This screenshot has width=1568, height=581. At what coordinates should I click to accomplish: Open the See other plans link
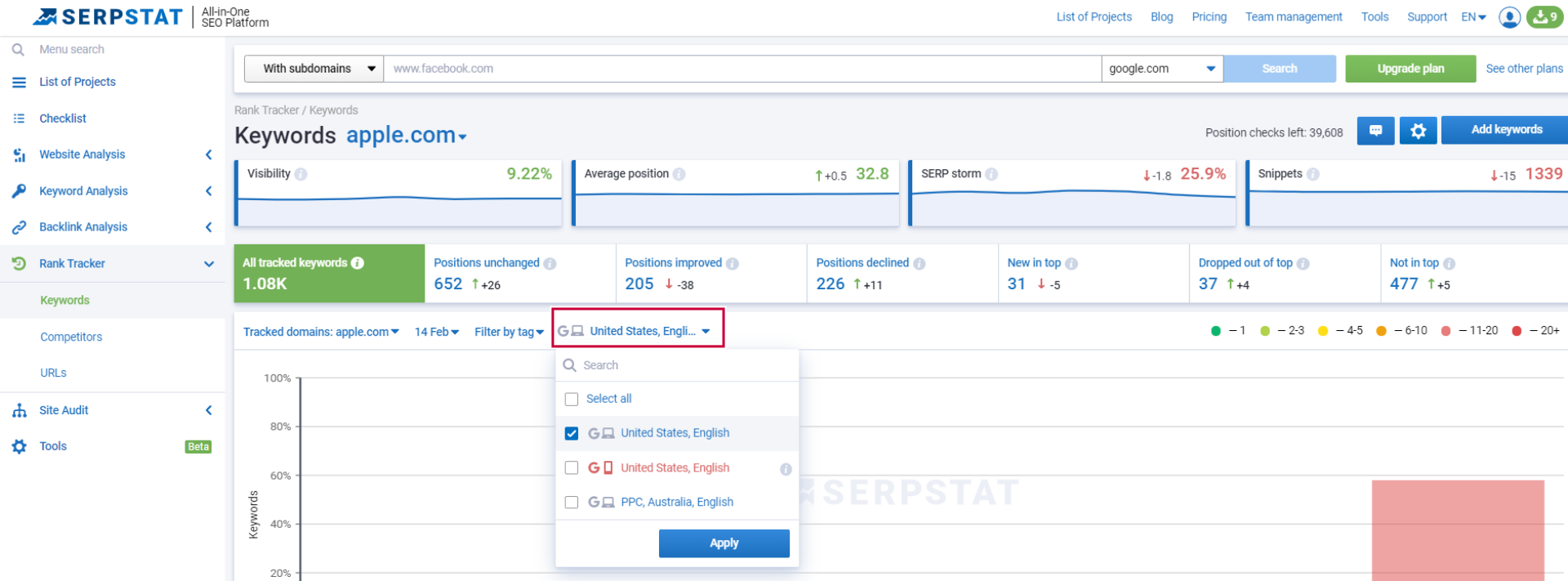pos(1524,69)
